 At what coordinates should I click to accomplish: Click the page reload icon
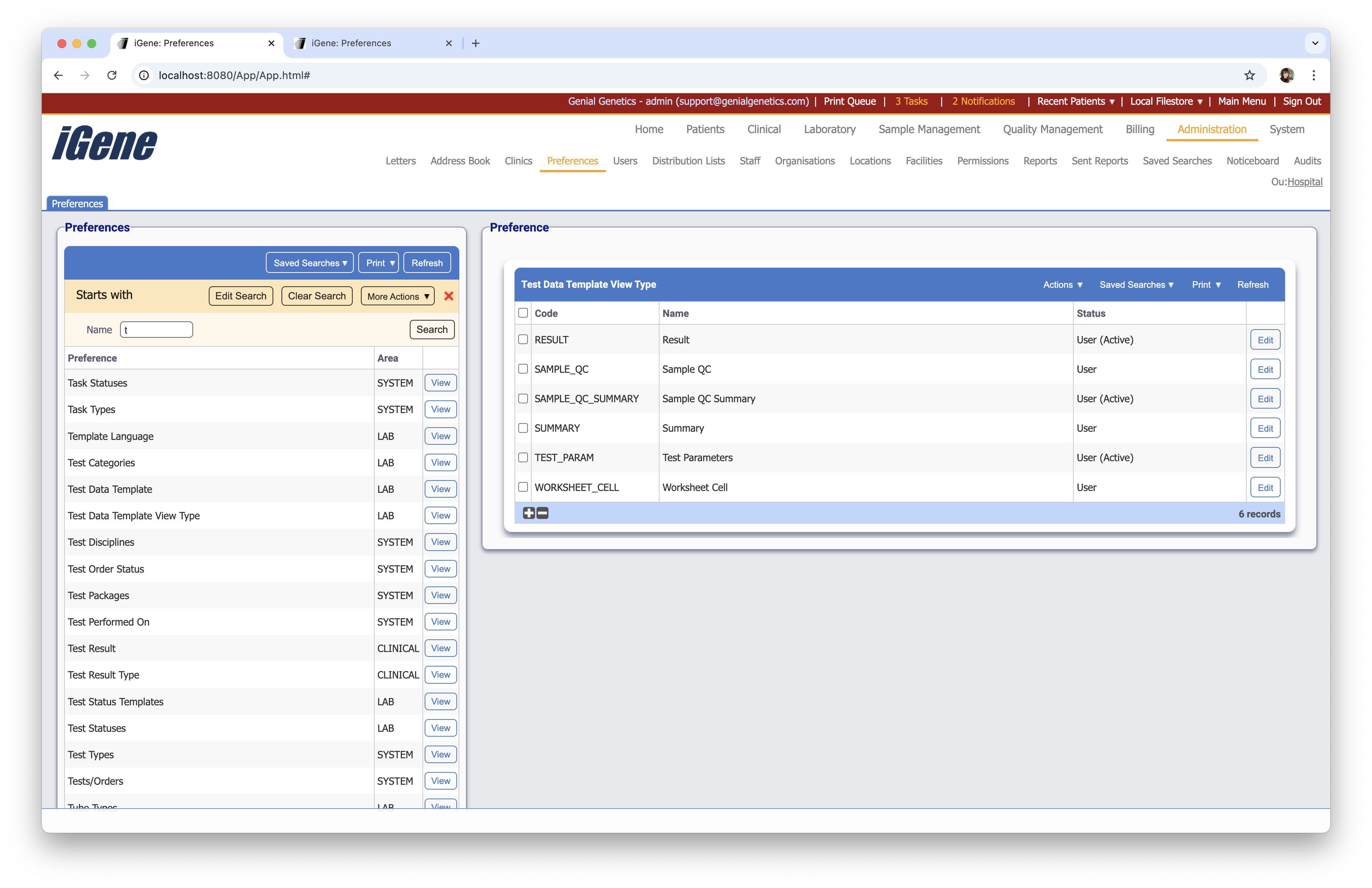coord(112,75)
